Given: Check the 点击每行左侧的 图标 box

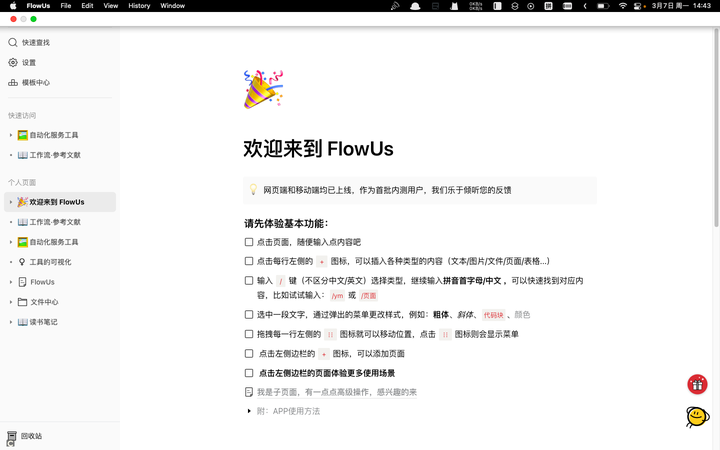Looking at the screenshot, I should tap(249, 261).
